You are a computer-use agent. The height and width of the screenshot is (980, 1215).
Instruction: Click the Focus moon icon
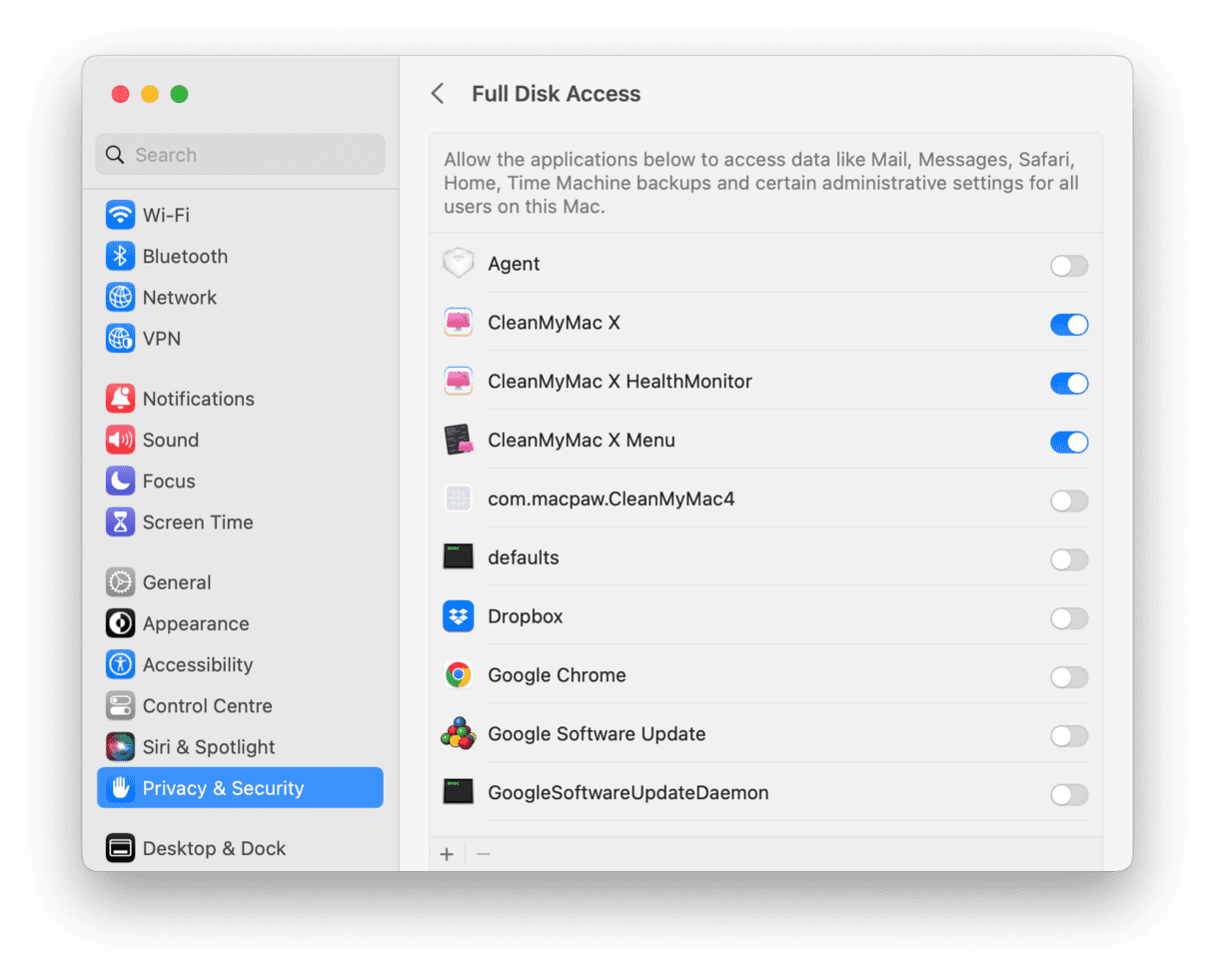pos(120,481)
